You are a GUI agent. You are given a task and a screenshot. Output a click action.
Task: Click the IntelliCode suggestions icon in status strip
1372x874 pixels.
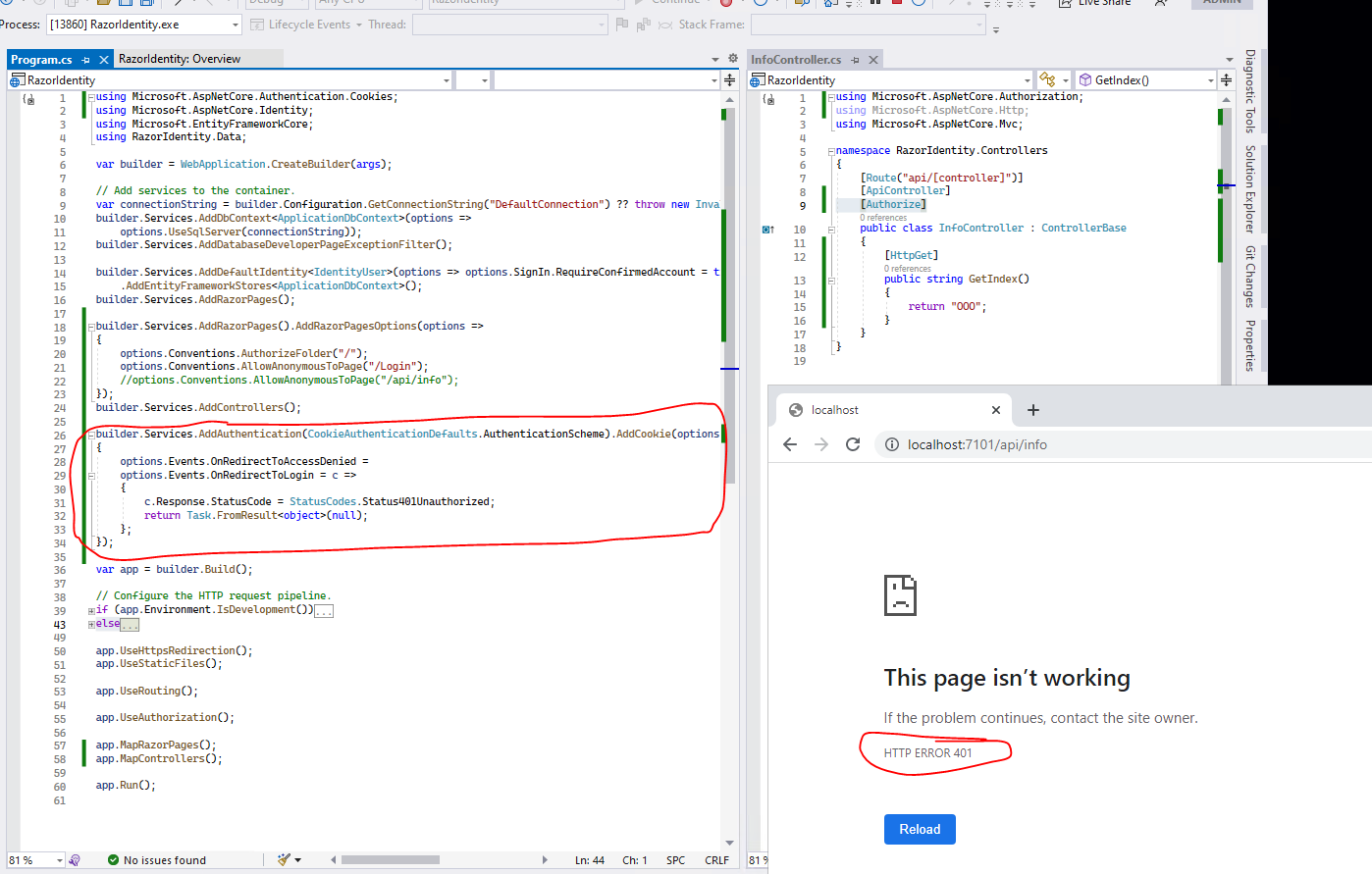75,860
